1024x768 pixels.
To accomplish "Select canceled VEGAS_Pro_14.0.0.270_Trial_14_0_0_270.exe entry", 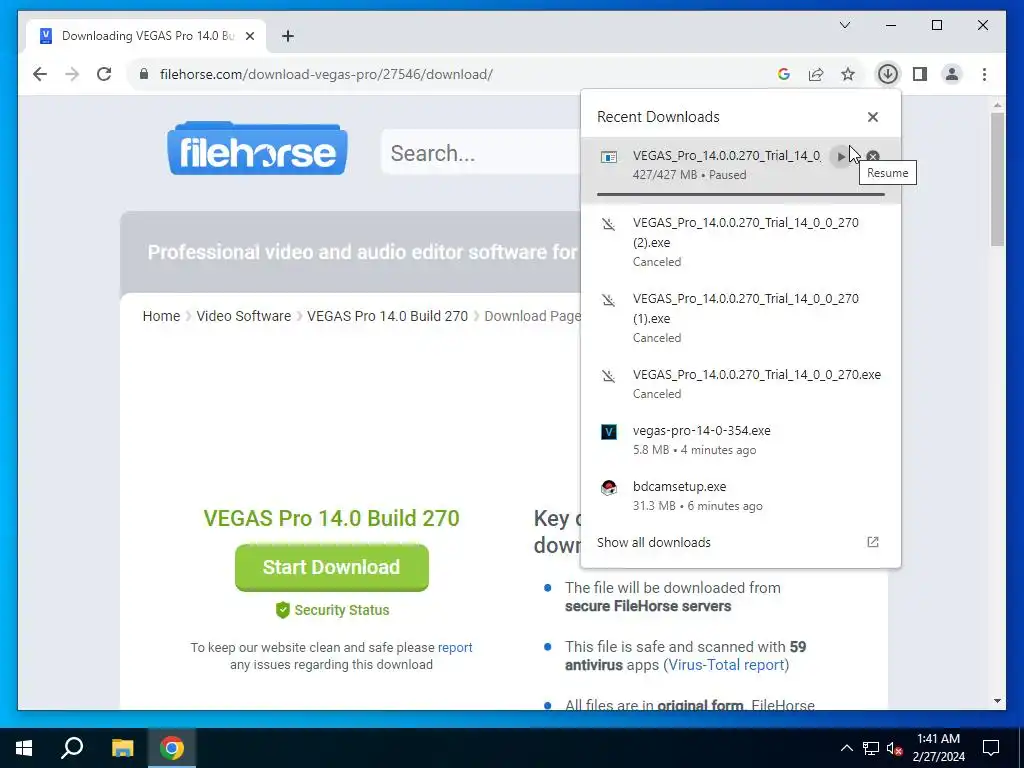I will [x=741, y=383].
